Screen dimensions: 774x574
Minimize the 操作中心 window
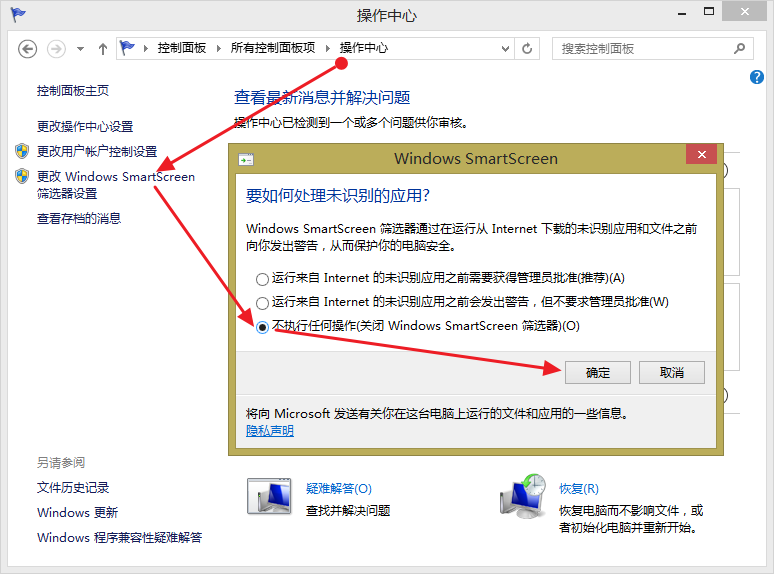tap(682, 13)
